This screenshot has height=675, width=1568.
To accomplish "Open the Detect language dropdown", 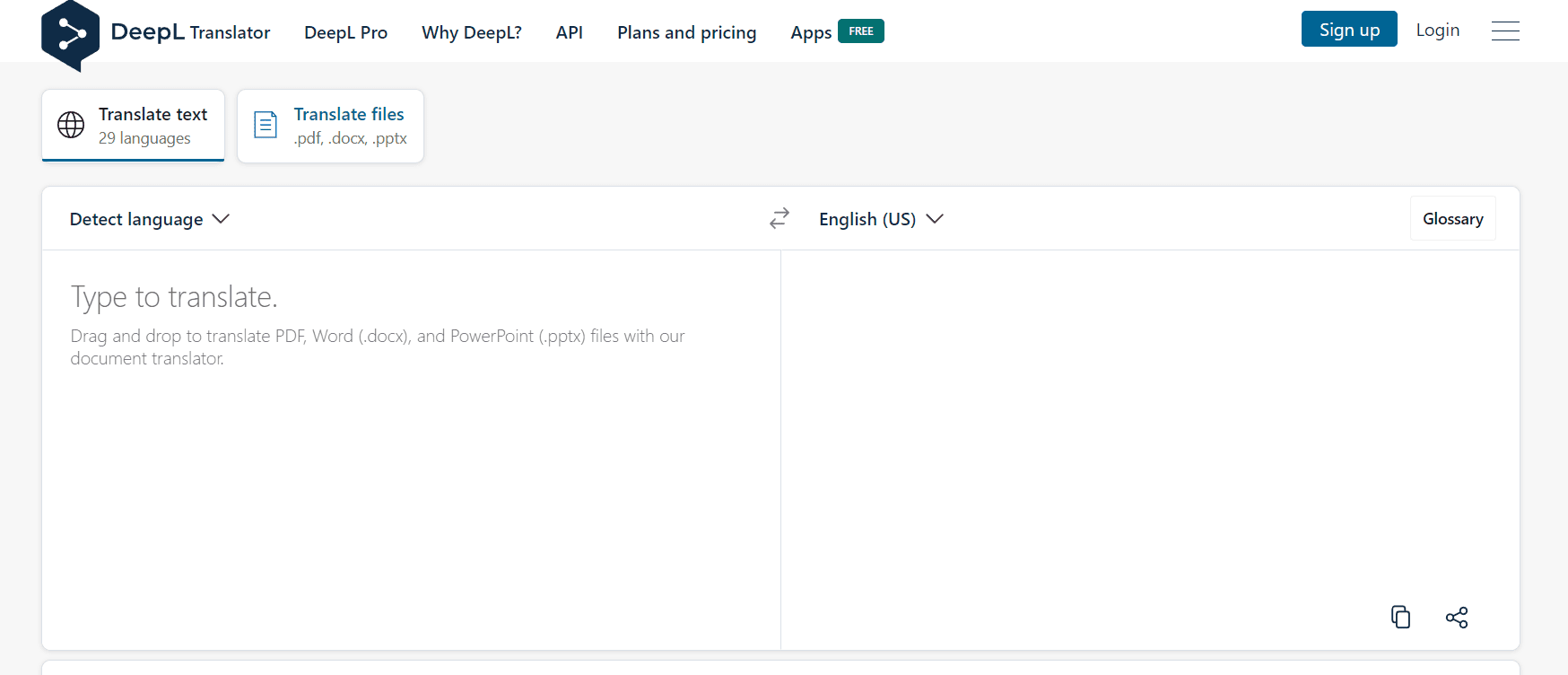I will pos(150,219).
